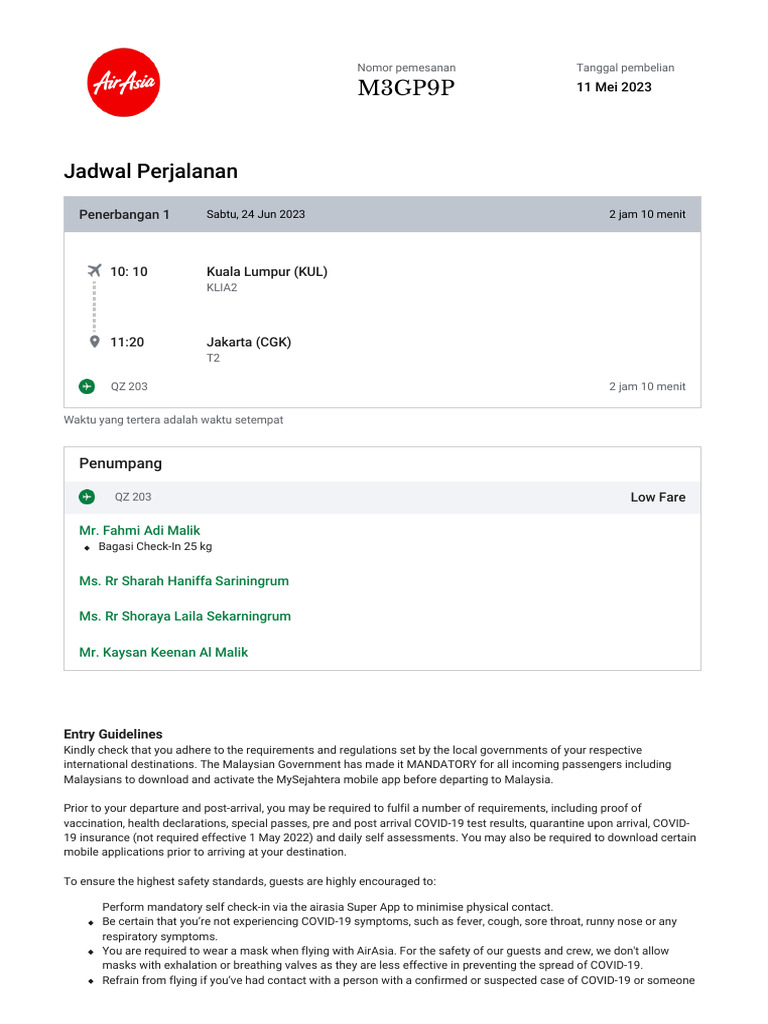Click the green plane icon under Penumpang
The image size is (768, 1024).
(x=87, y=497)
